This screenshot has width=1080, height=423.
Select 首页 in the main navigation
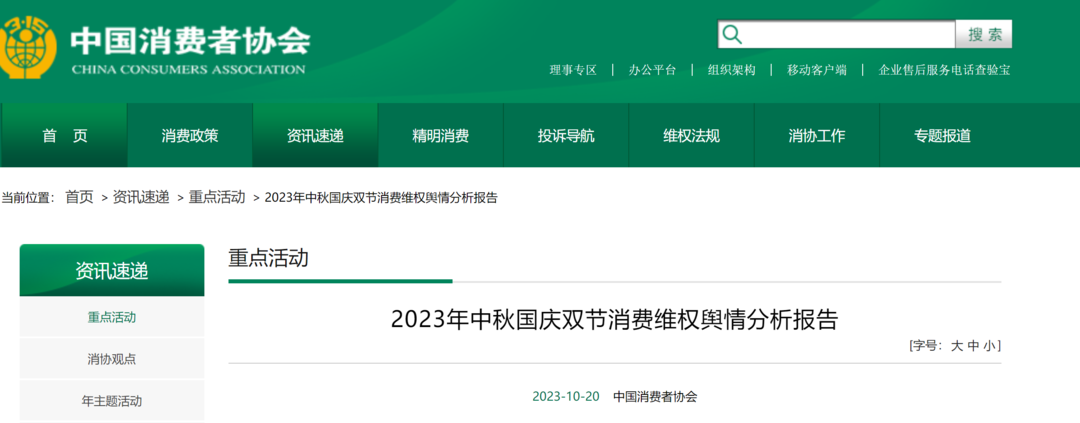[65, 136]
